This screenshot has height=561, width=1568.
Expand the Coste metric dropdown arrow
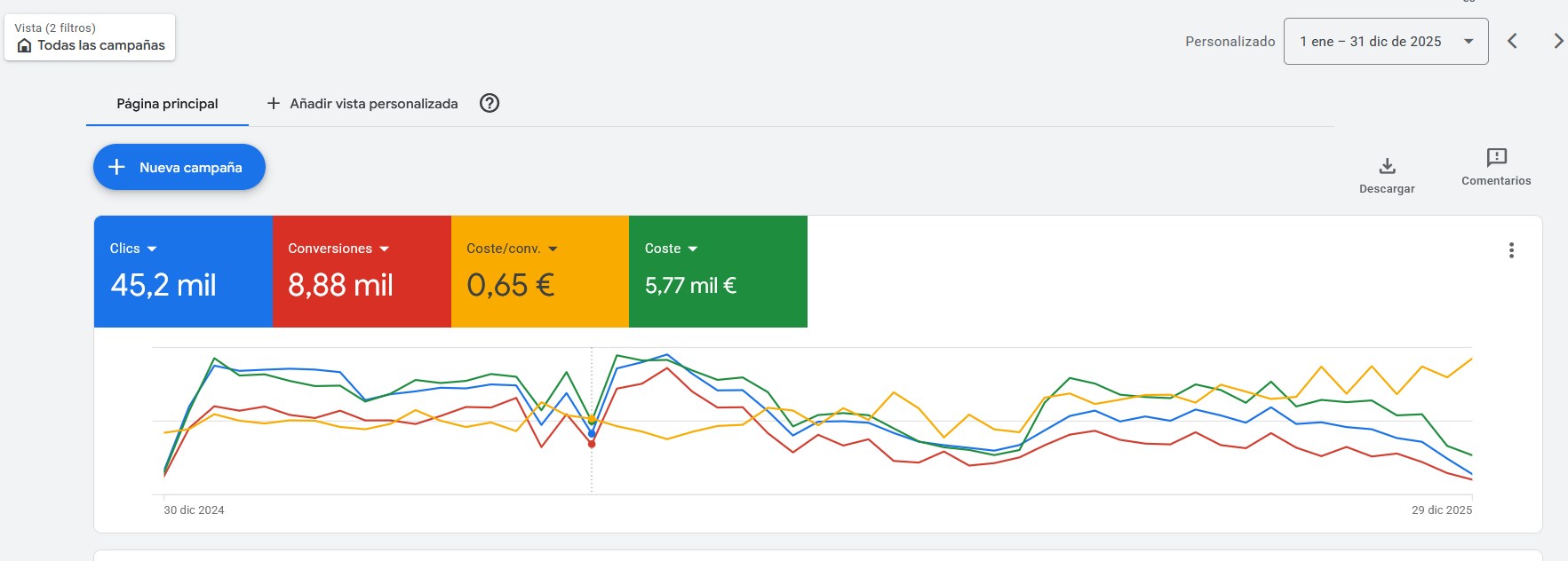pos(693,249)
